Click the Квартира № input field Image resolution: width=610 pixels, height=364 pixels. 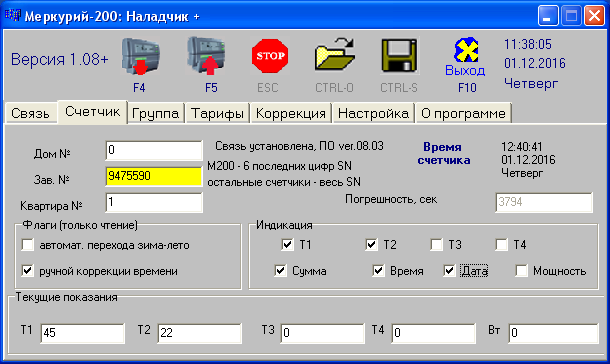click(154, 203)
